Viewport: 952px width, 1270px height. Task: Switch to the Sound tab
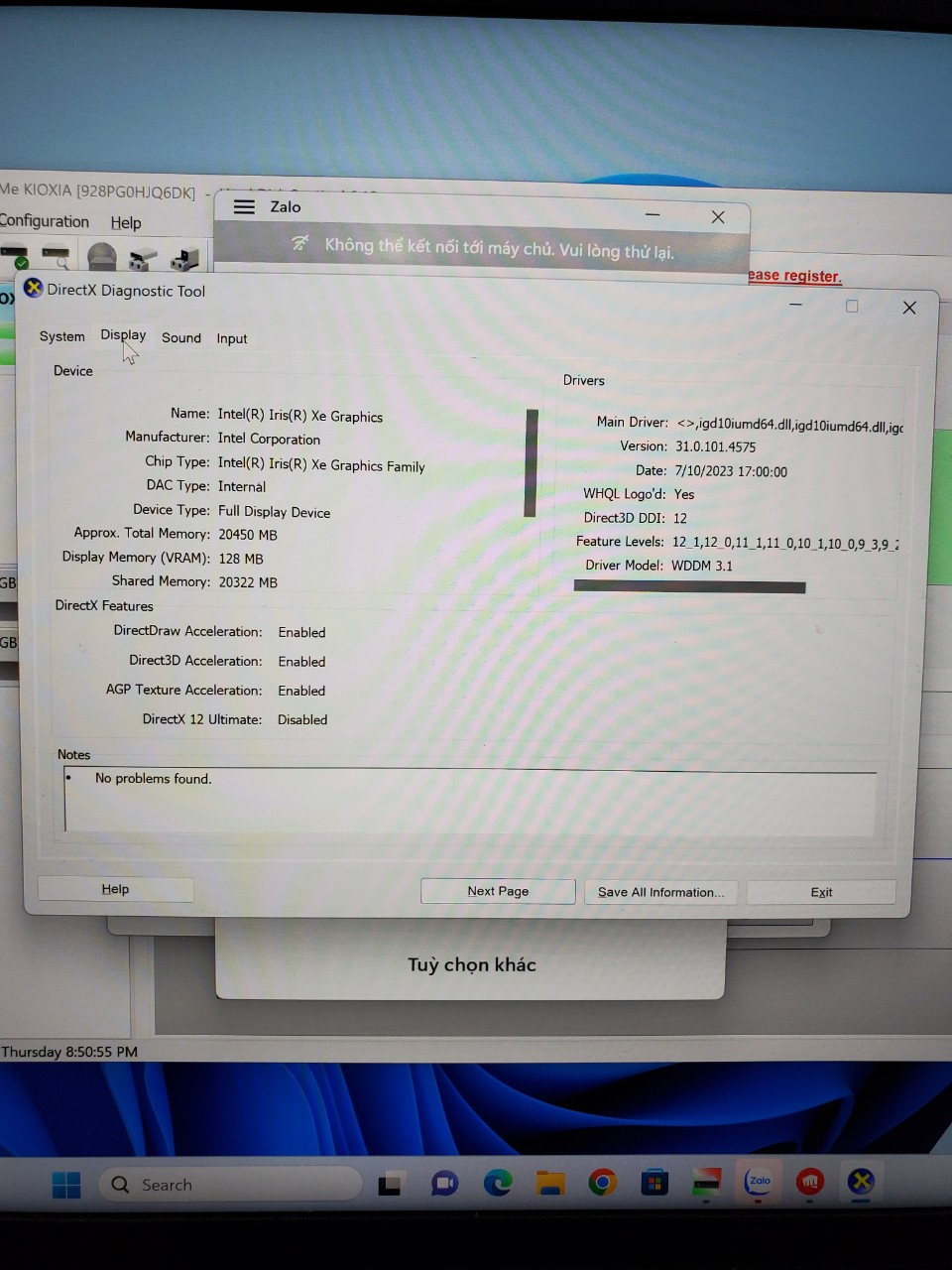(x=181, y=337)
